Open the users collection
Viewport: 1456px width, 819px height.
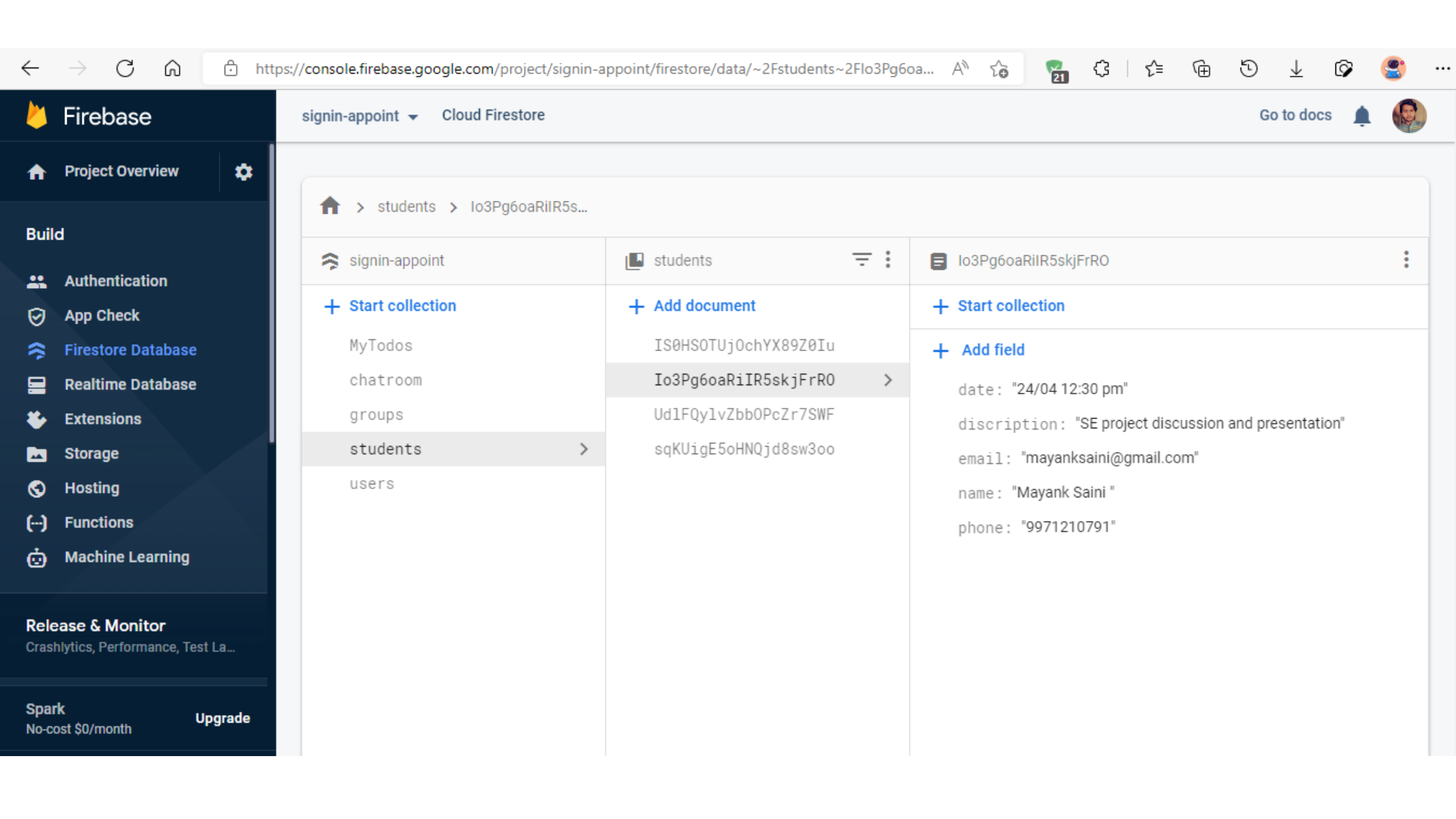(x=372, y=483)
